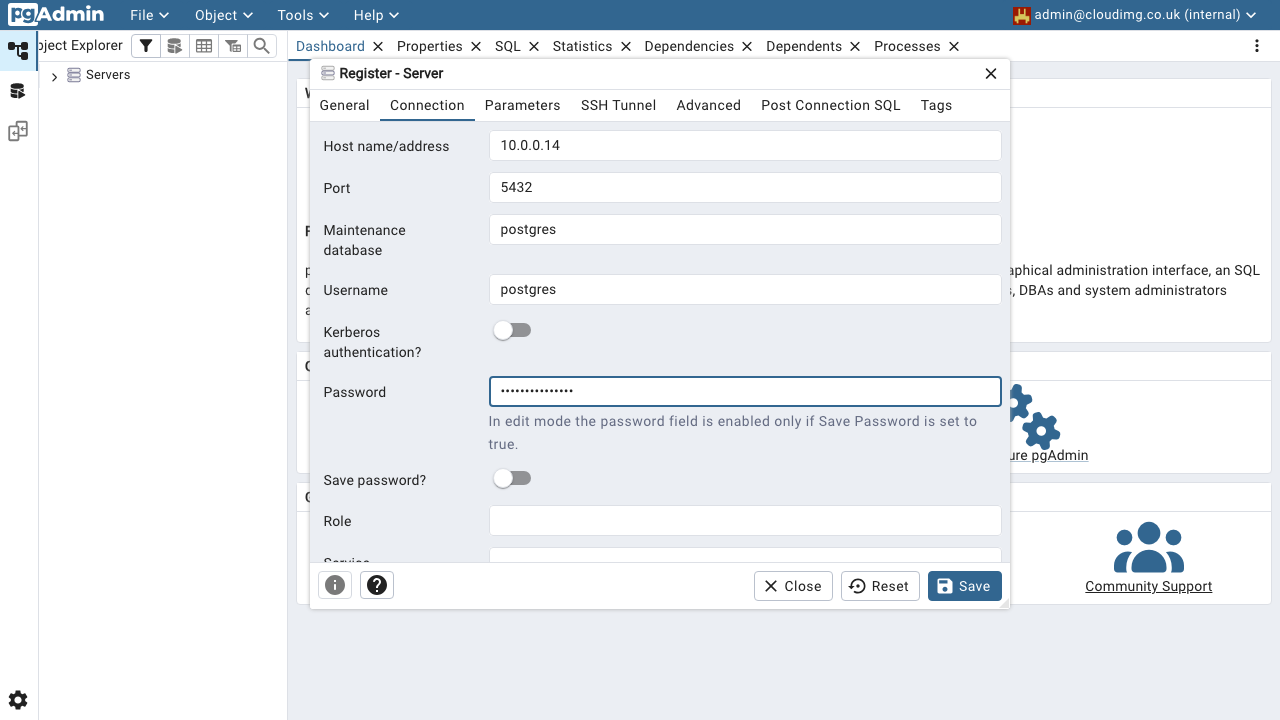Switch to the Parameters tab in dialog
1280x720 pixels.
(x=522, y=105)
